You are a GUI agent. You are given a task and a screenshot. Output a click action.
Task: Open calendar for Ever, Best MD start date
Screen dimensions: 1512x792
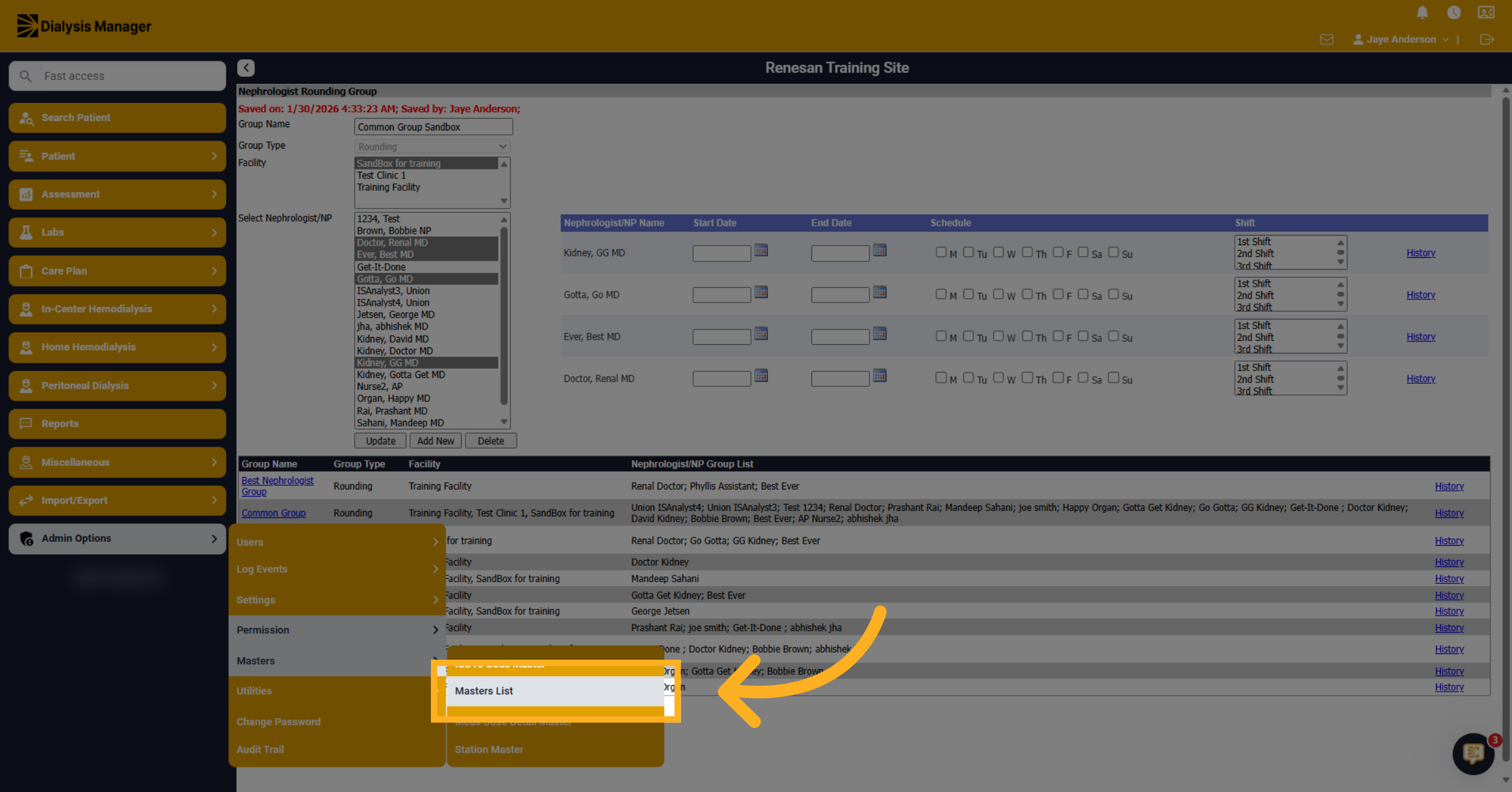[x=761, y=334]
